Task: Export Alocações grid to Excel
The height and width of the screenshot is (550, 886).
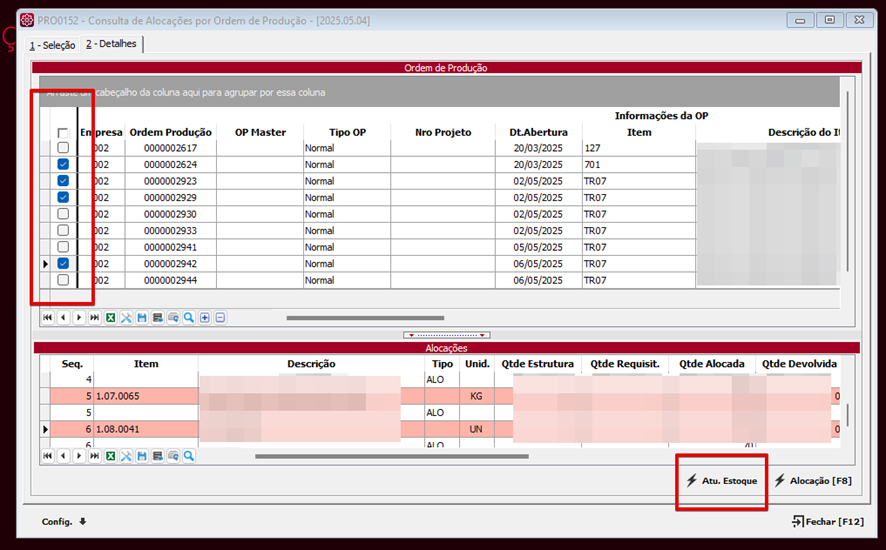Action: (x=111, y=456)
